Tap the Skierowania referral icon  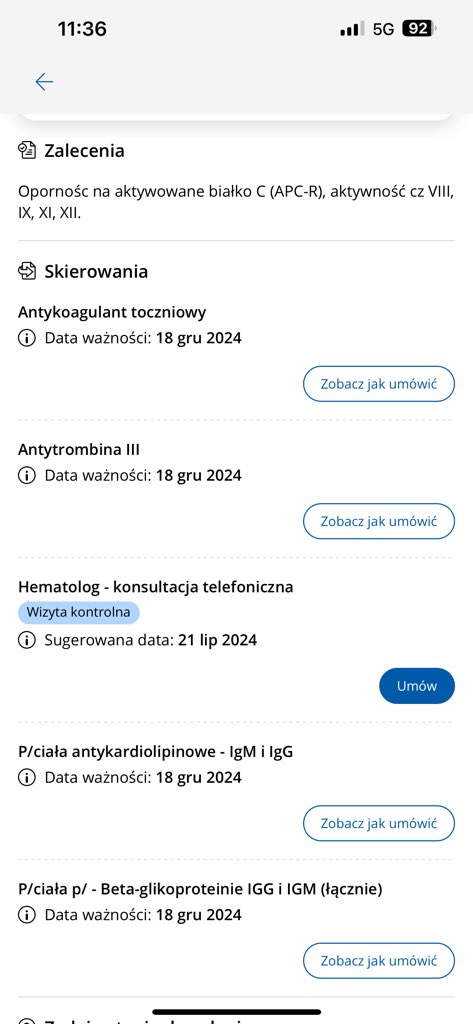pos(27,271)
